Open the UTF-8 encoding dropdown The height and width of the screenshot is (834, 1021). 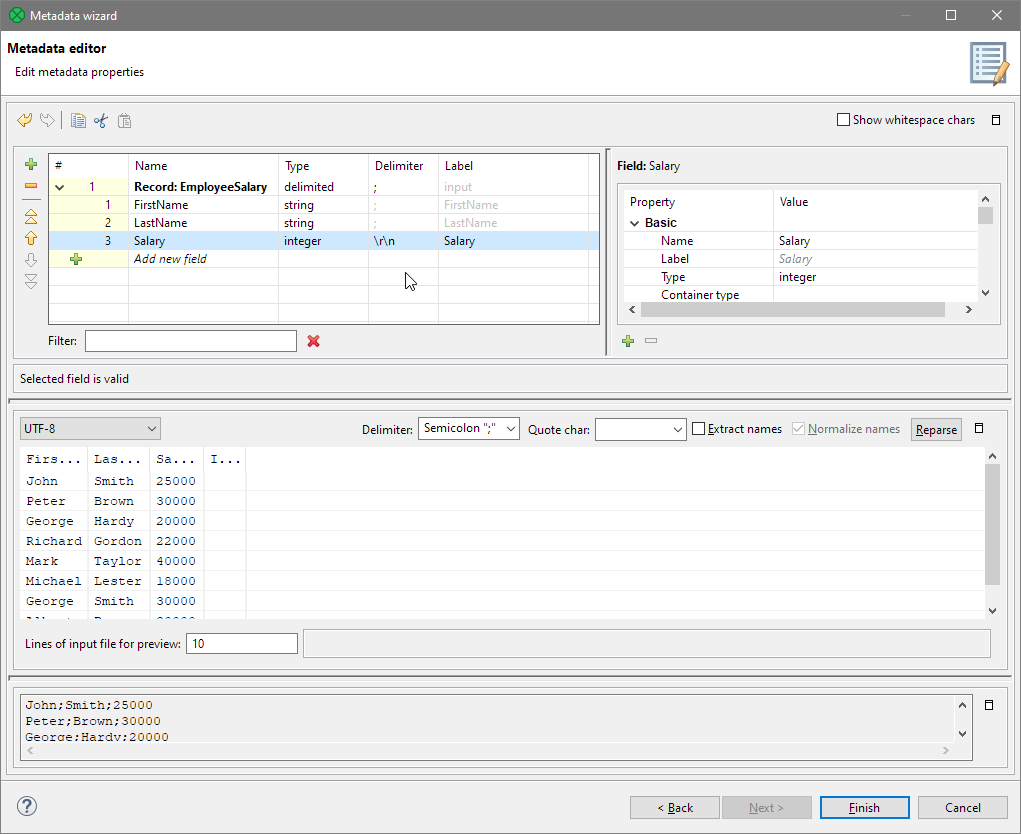[x=90, y=429]
